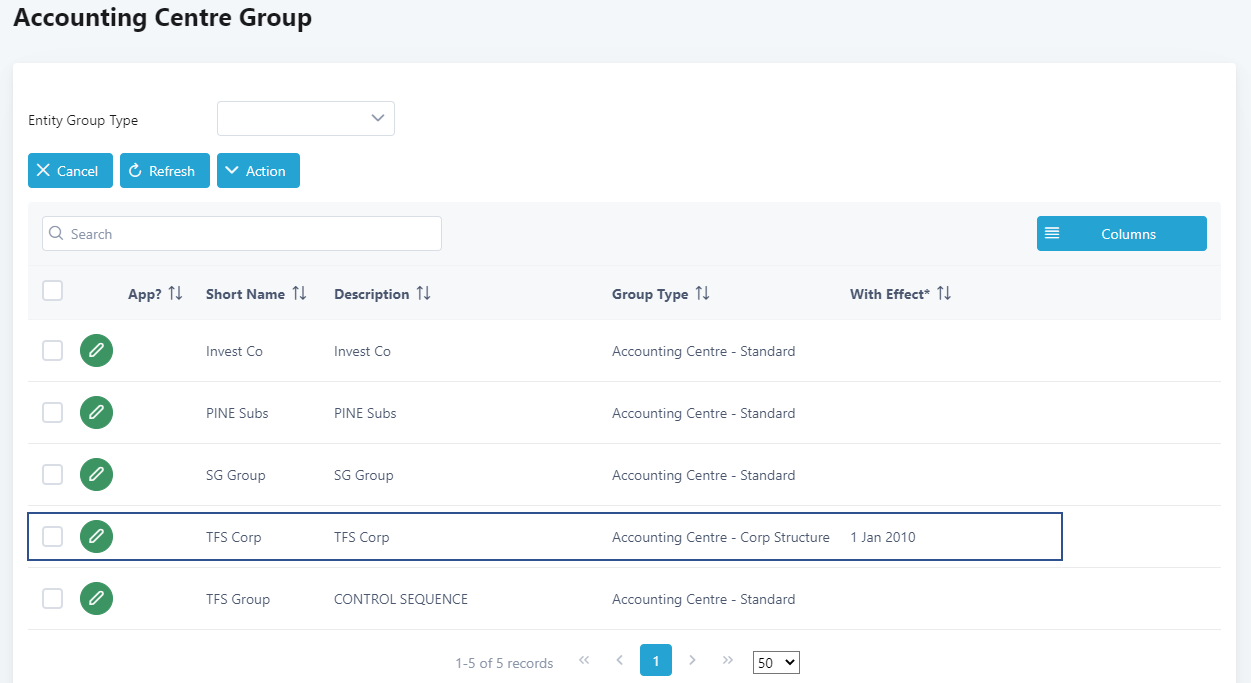Select the TFS Group row checkbox
The width and height of the screenshot is (1251, 683).
point(53,599)
